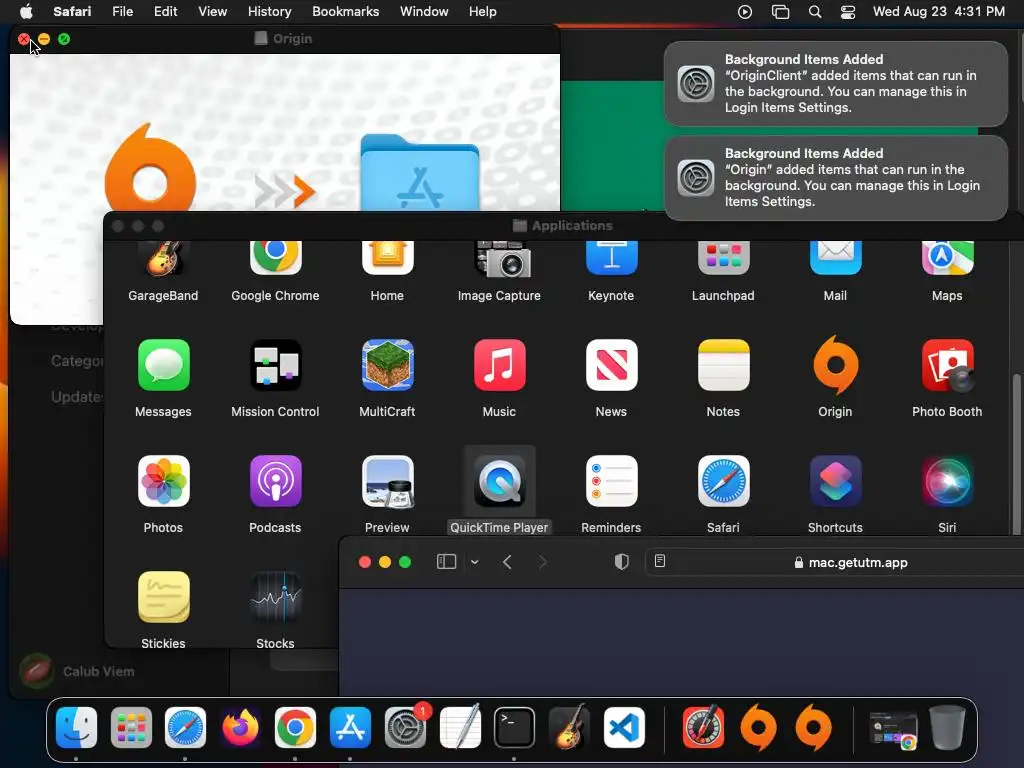Open Photo Booth app icon

[947, 365]
